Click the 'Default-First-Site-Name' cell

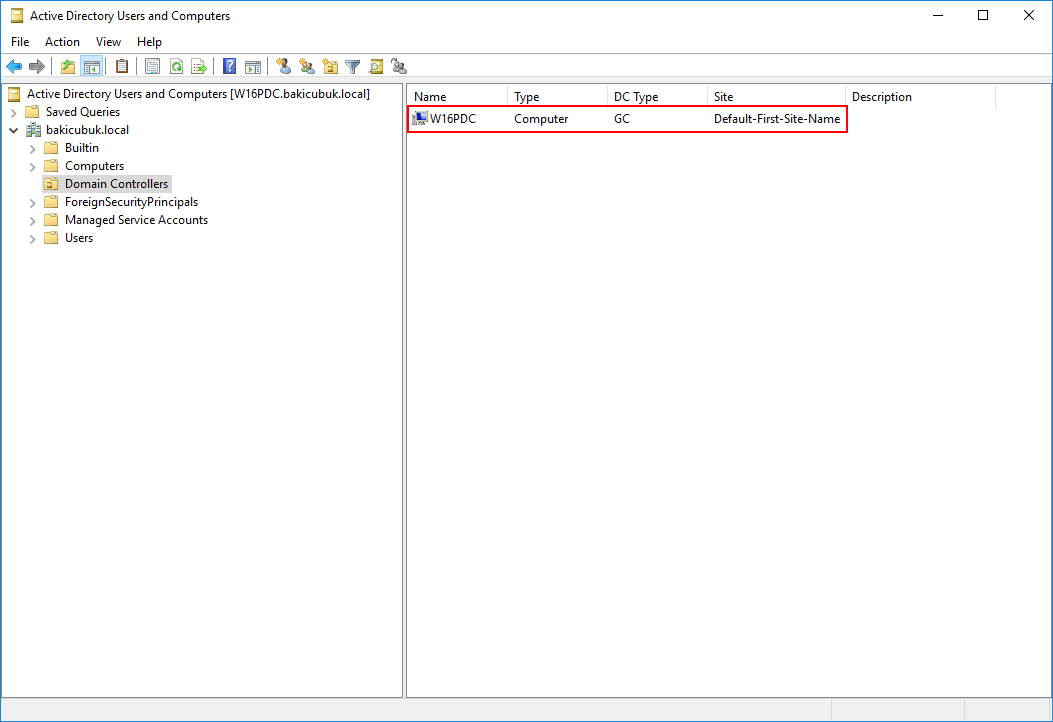(x=777, y=119)
